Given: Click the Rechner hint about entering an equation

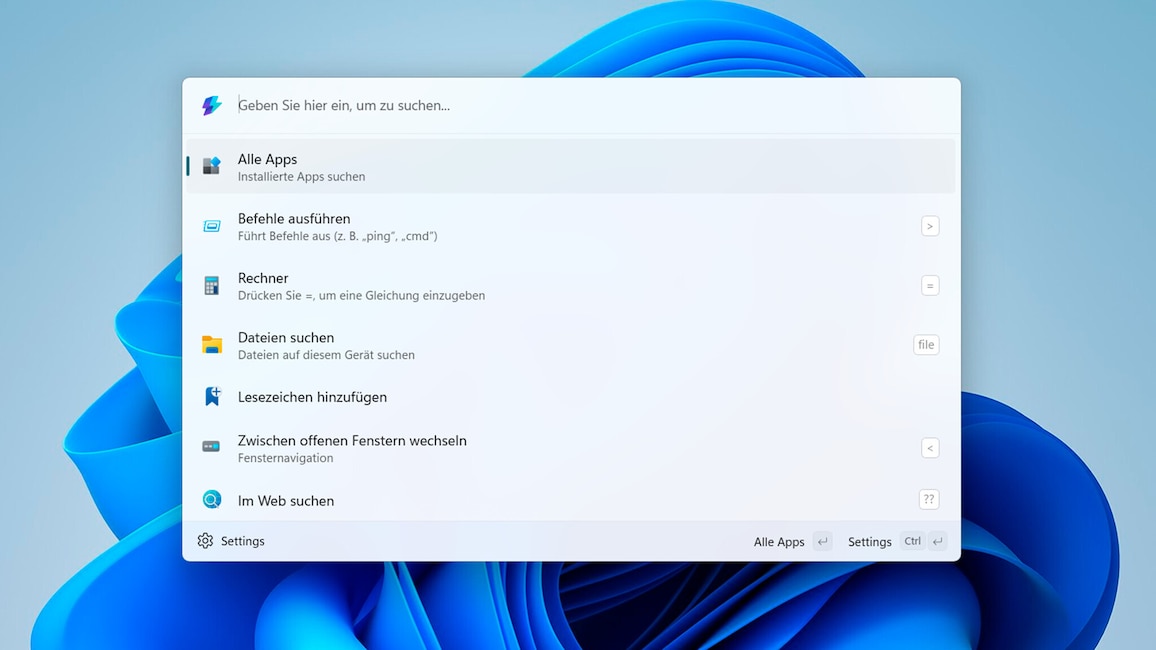Looking at the screenshot, I should (x=361, y=296).
